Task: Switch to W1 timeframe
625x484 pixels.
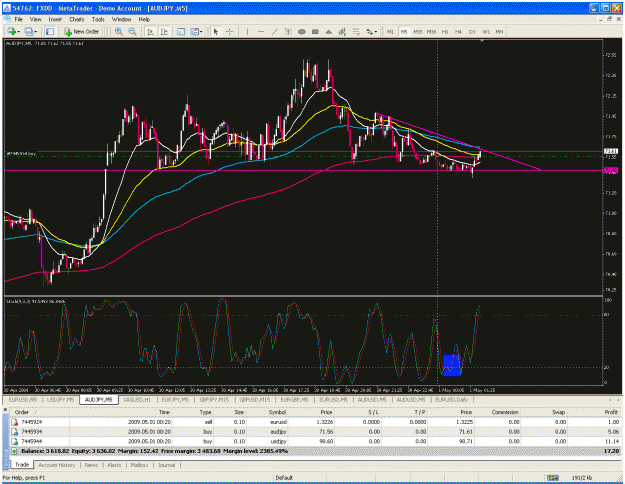Action: 486,31
